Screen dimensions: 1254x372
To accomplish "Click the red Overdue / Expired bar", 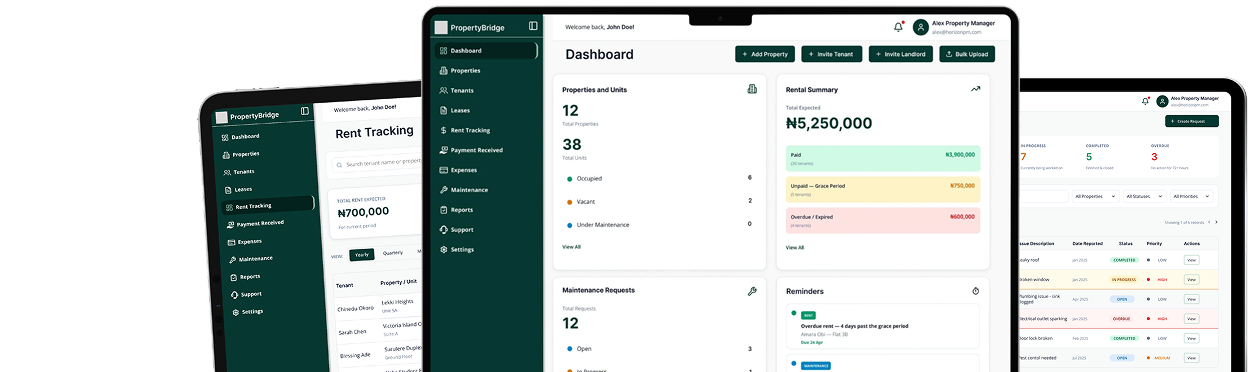I will pos(883,220).
